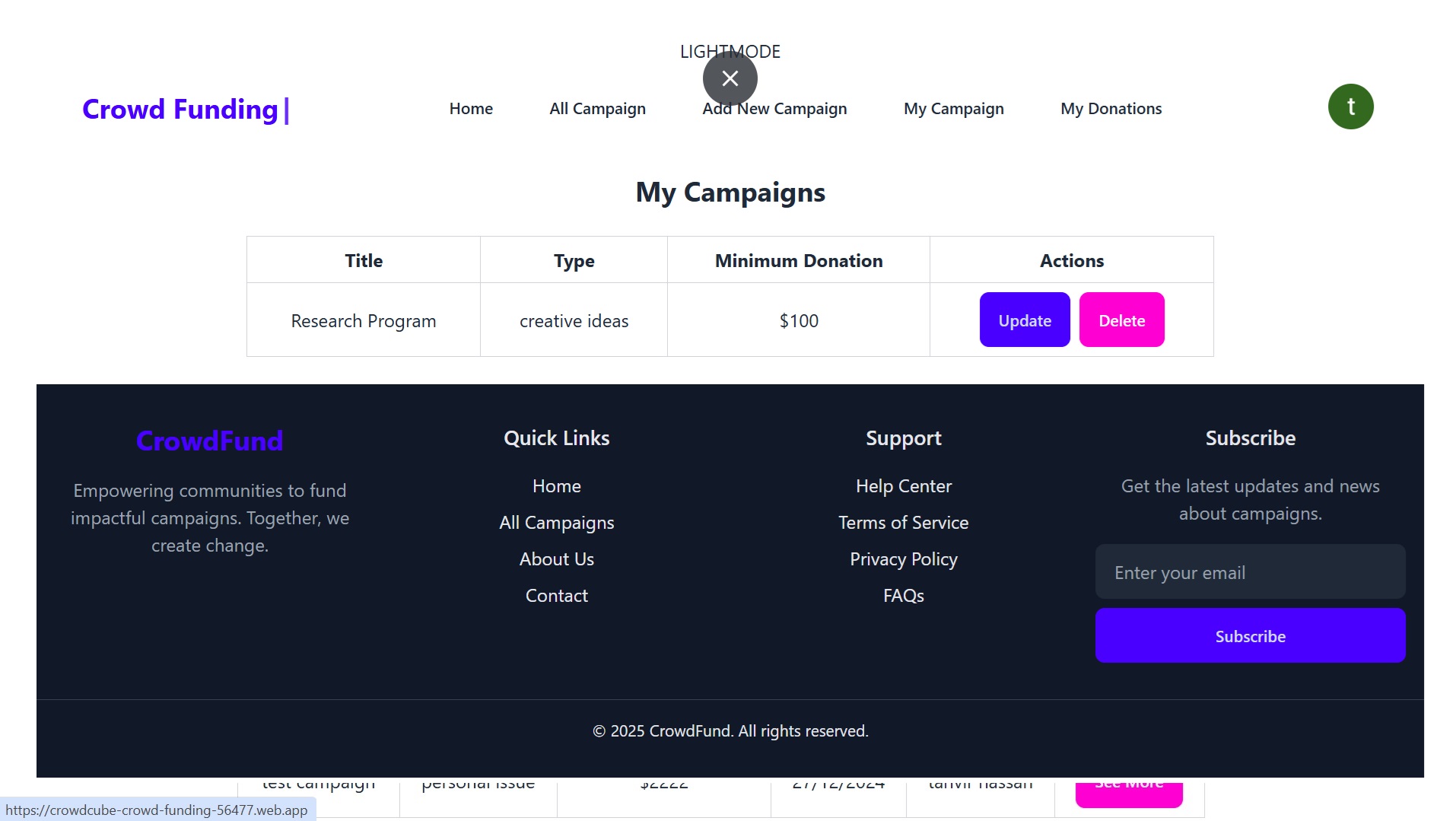
Task: Open the FAQs link
Action: (x=903, y=596)
